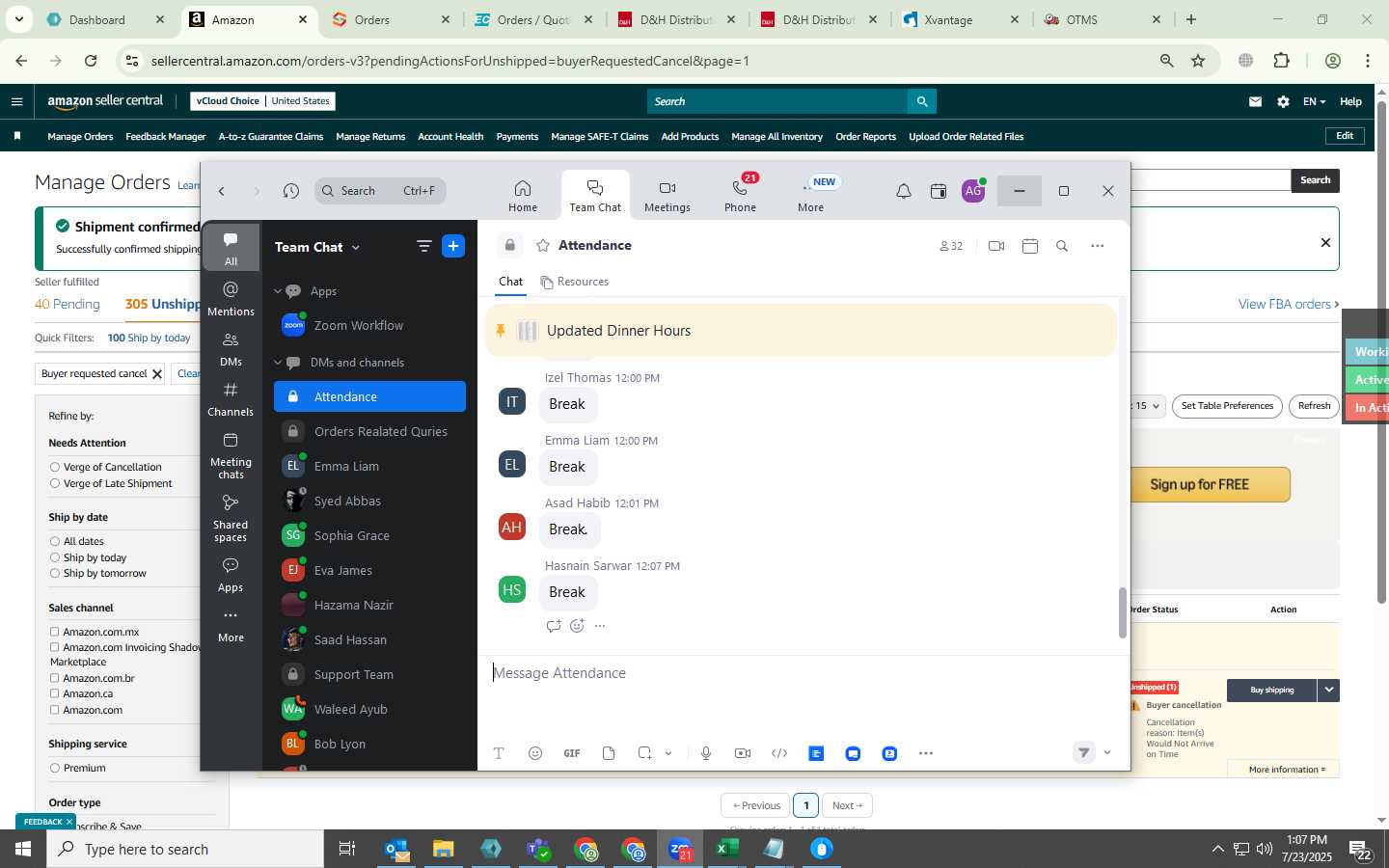The width and height of the screenshot is (1389, 868).
Task: Expand screenshot options arrow in composer
Action: pos(667,753)
